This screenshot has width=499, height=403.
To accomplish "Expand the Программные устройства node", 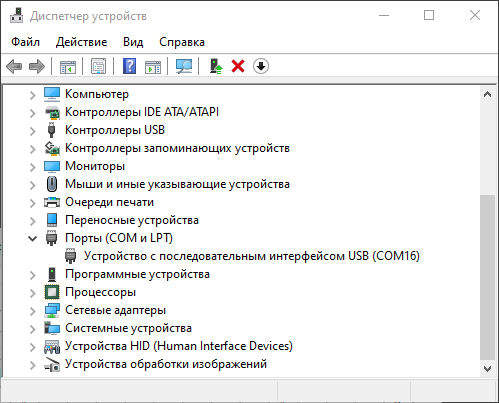I will [32, 275].
